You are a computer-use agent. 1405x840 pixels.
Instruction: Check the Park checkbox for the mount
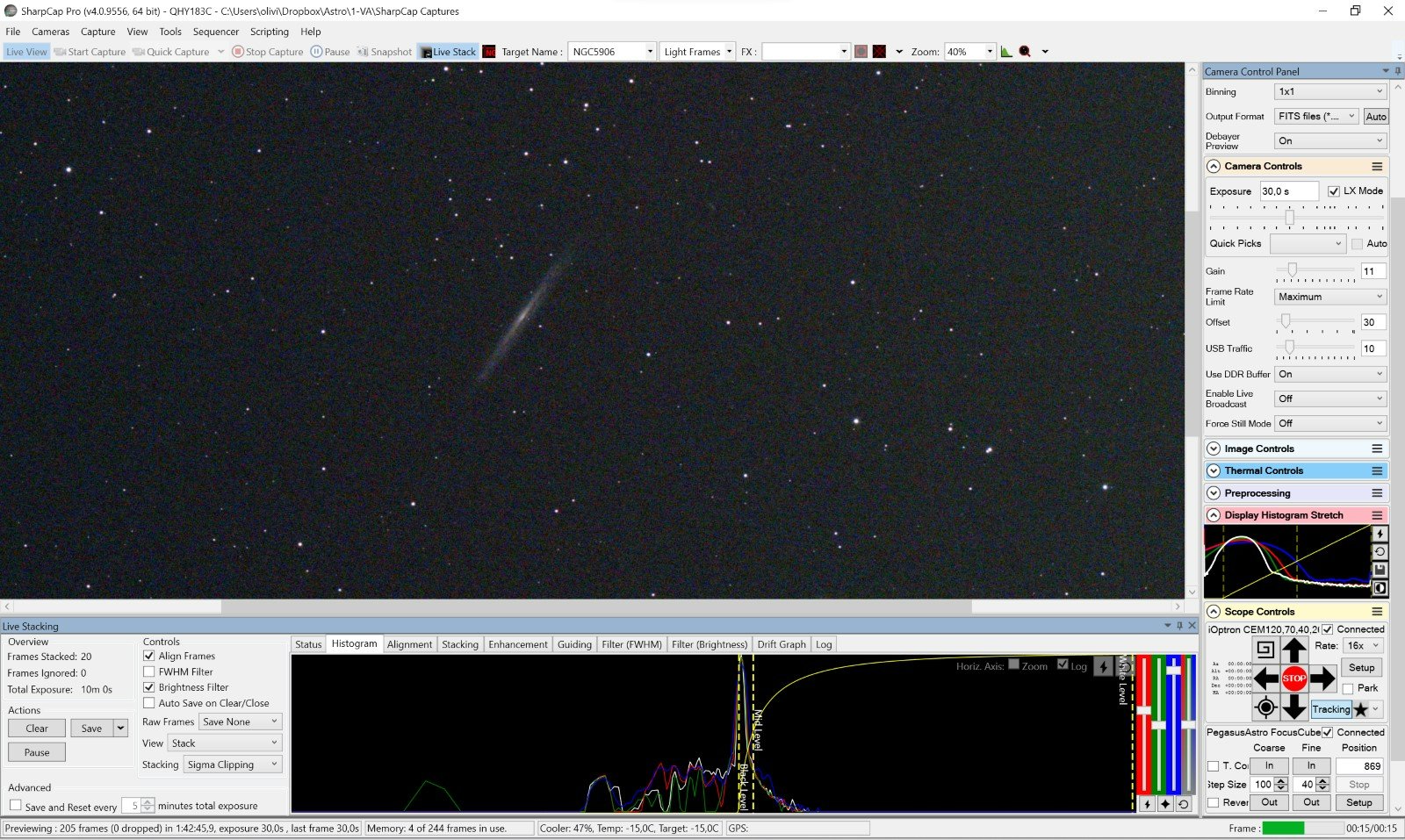[x=1348, y=689]
